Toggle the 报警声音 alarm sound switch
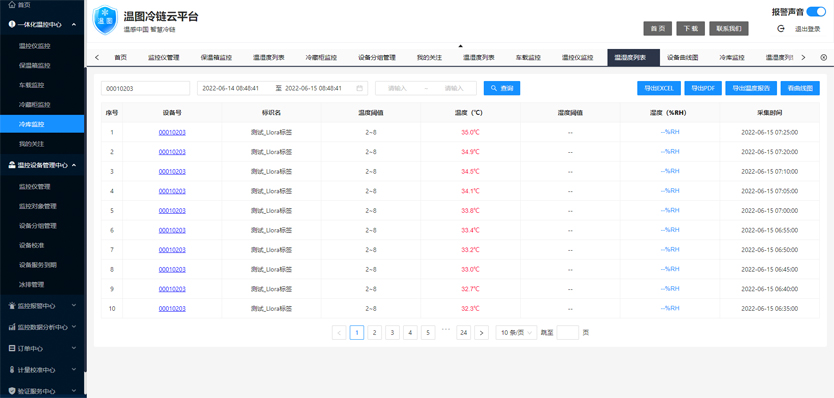 click(816, 12)
